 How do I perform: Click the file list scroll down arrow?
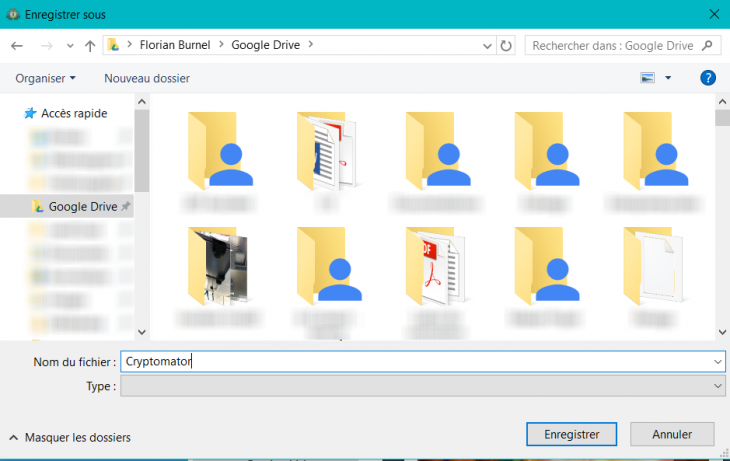coord(722,332)
